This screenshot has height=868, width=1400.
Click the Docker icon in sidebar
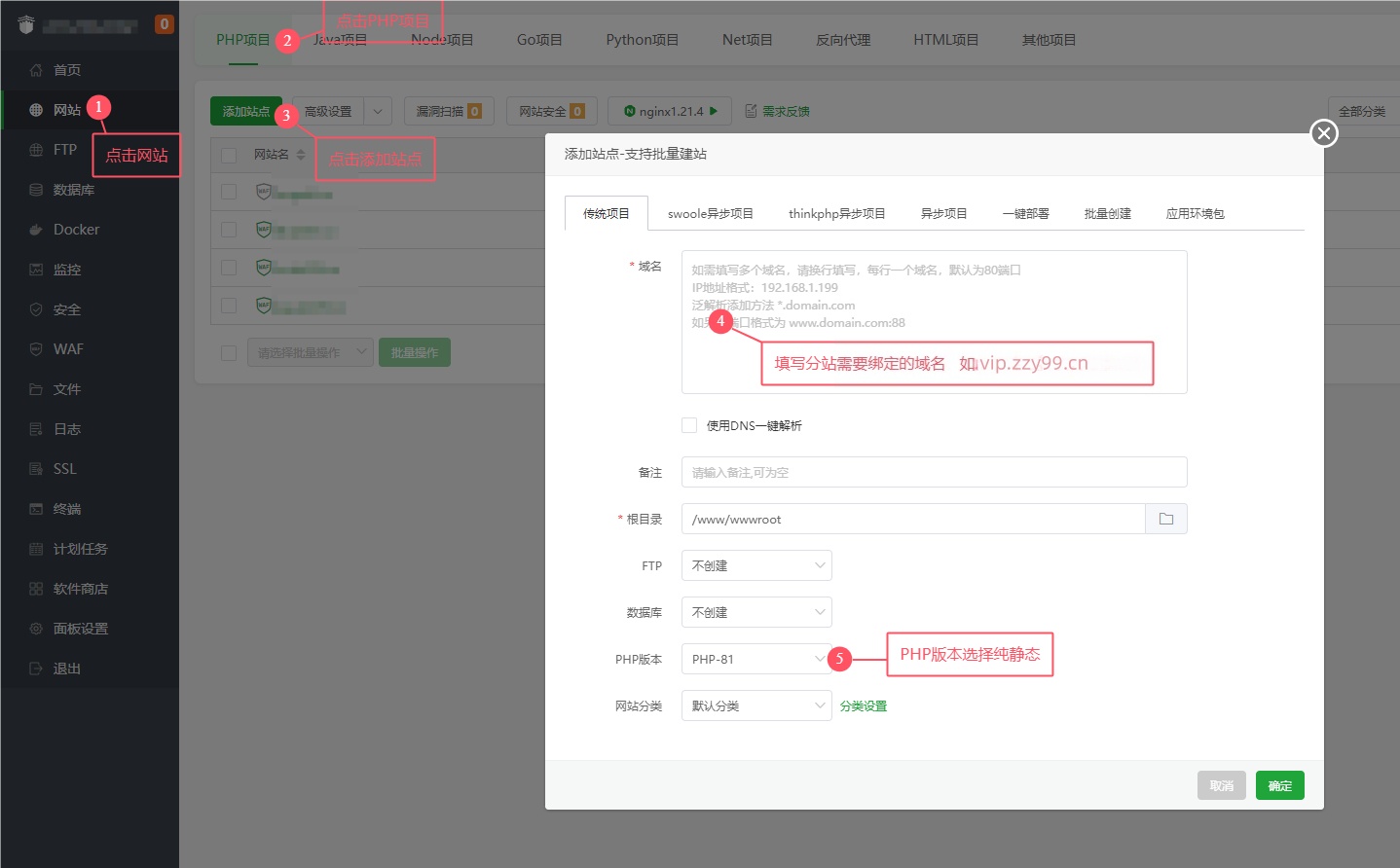pos(36,230)
